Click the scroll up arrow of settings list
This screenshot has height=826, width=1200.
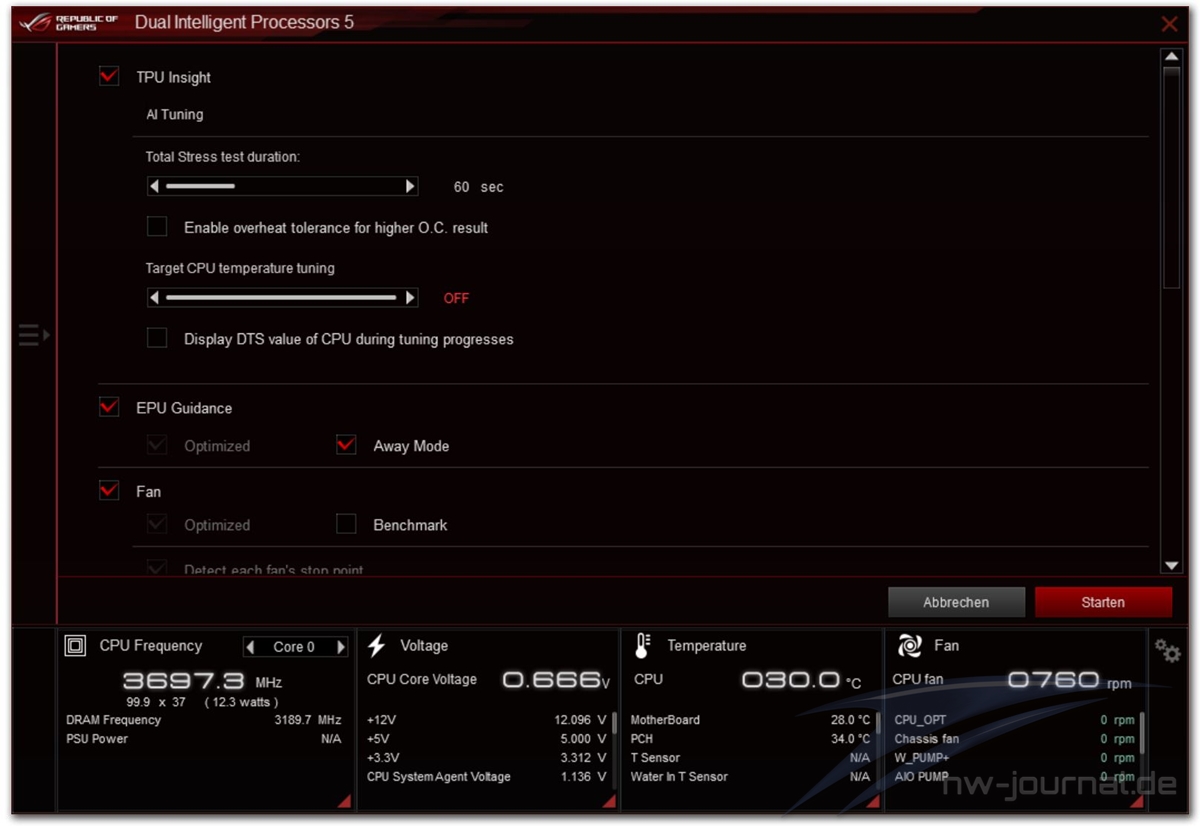1172,57
